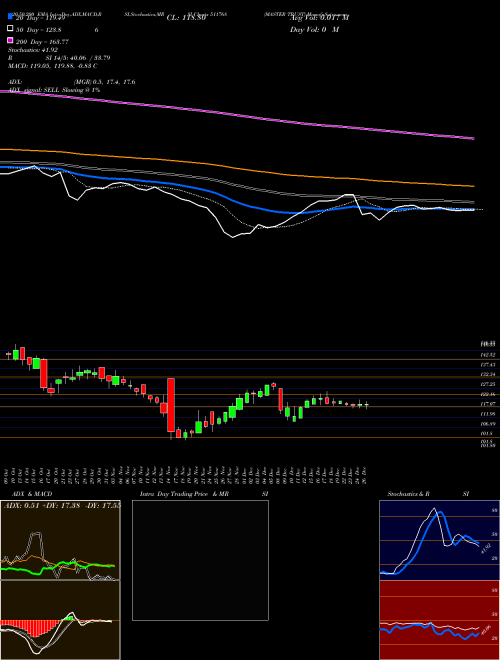Click the white 50 Day legend swatch

(10, 29)
